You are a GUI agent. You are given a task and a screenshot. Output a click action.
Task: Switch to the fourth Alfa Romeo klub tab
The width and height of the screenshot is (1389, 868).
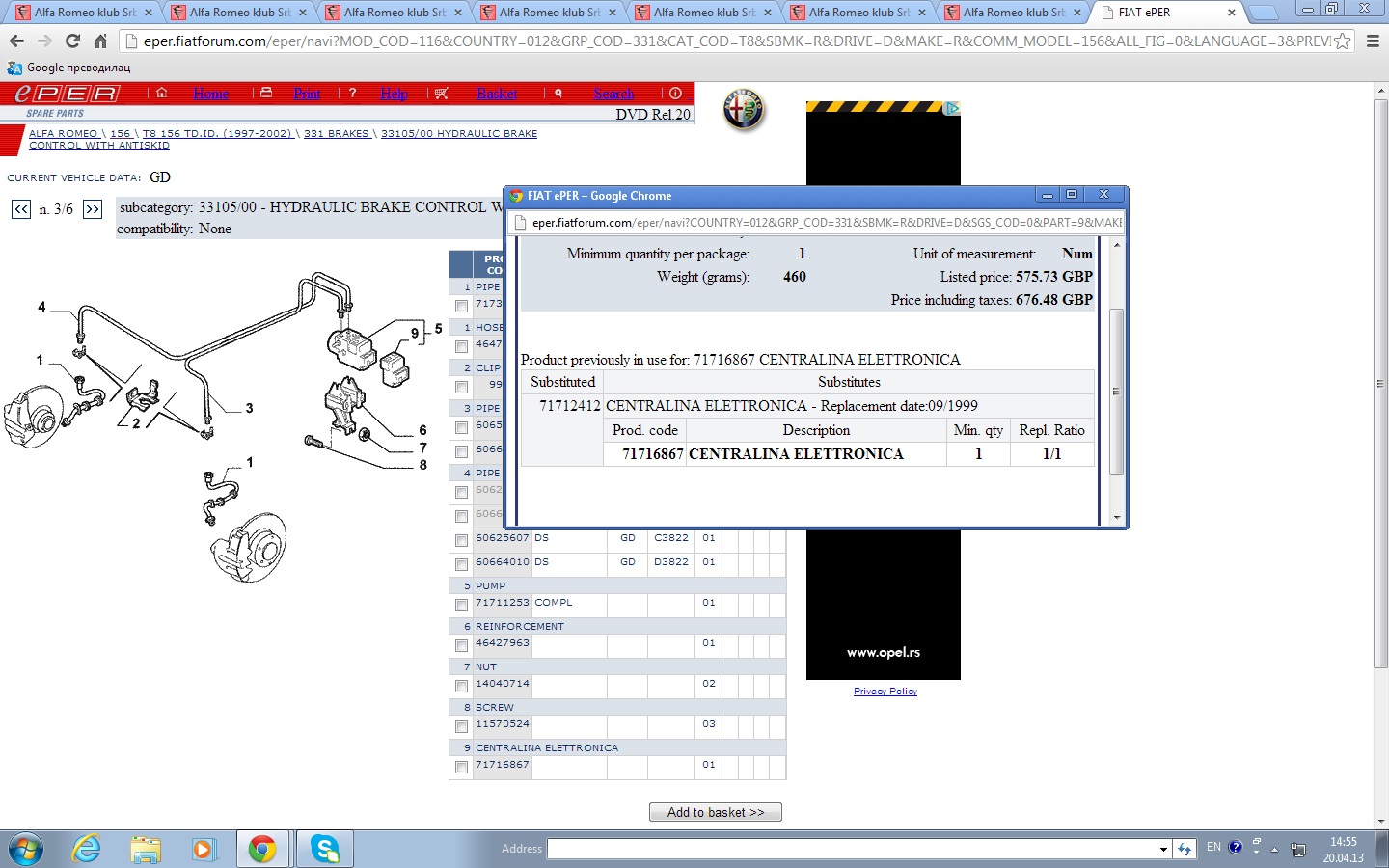tap(548, 13)
